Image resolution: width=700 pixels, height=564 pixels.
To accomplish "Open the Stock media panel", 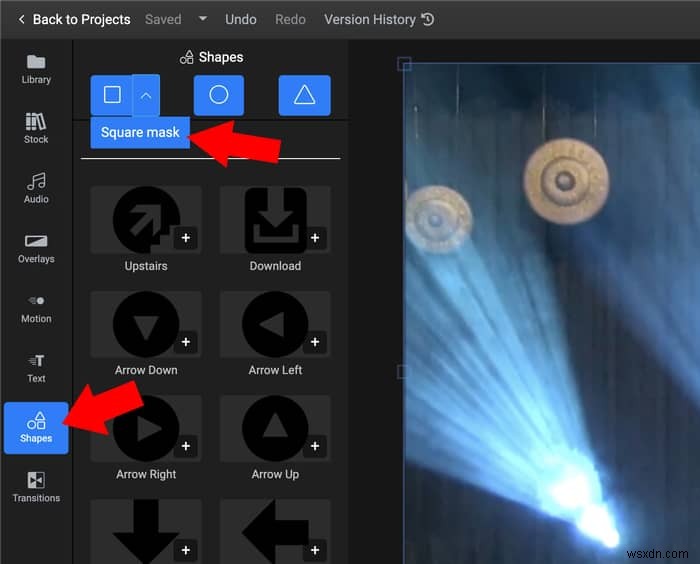I will [x=36, y=128].
